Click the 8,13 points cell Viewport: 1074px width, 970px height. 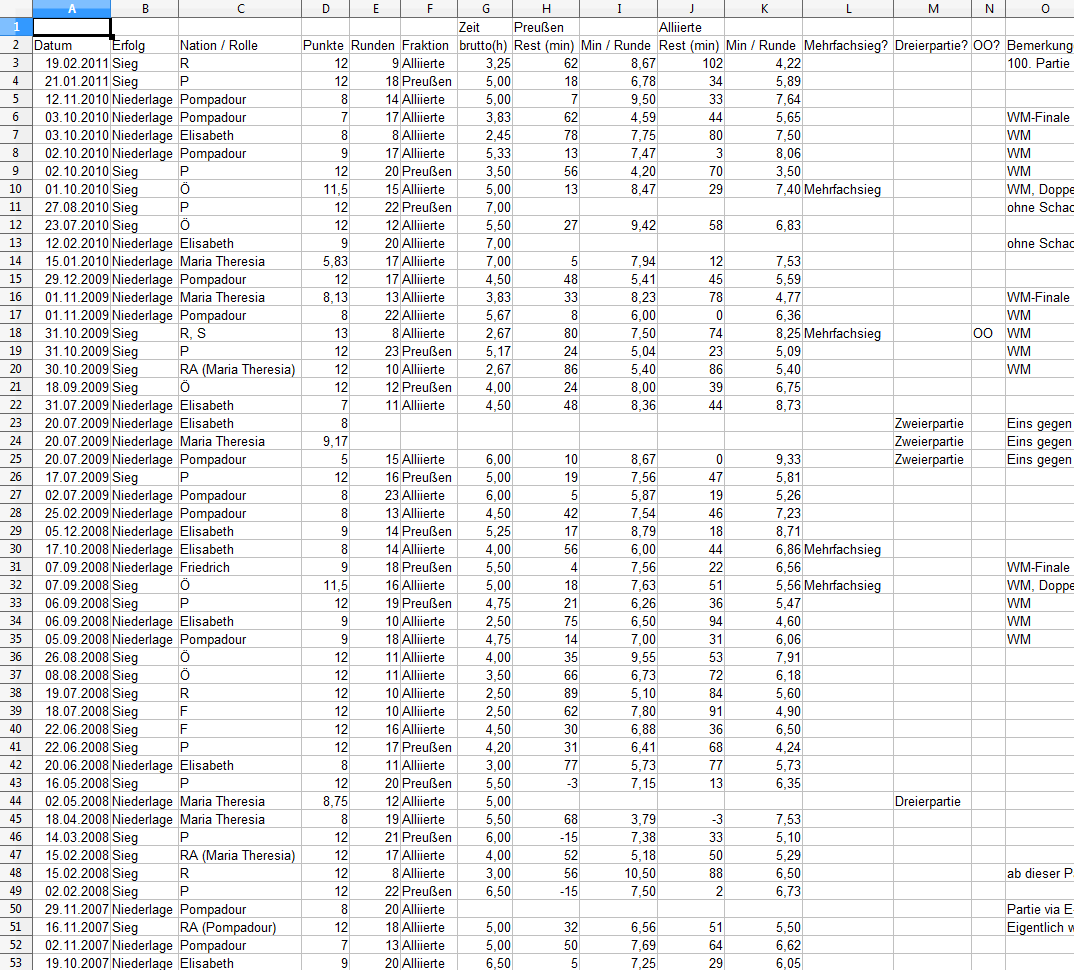point(325,297)
